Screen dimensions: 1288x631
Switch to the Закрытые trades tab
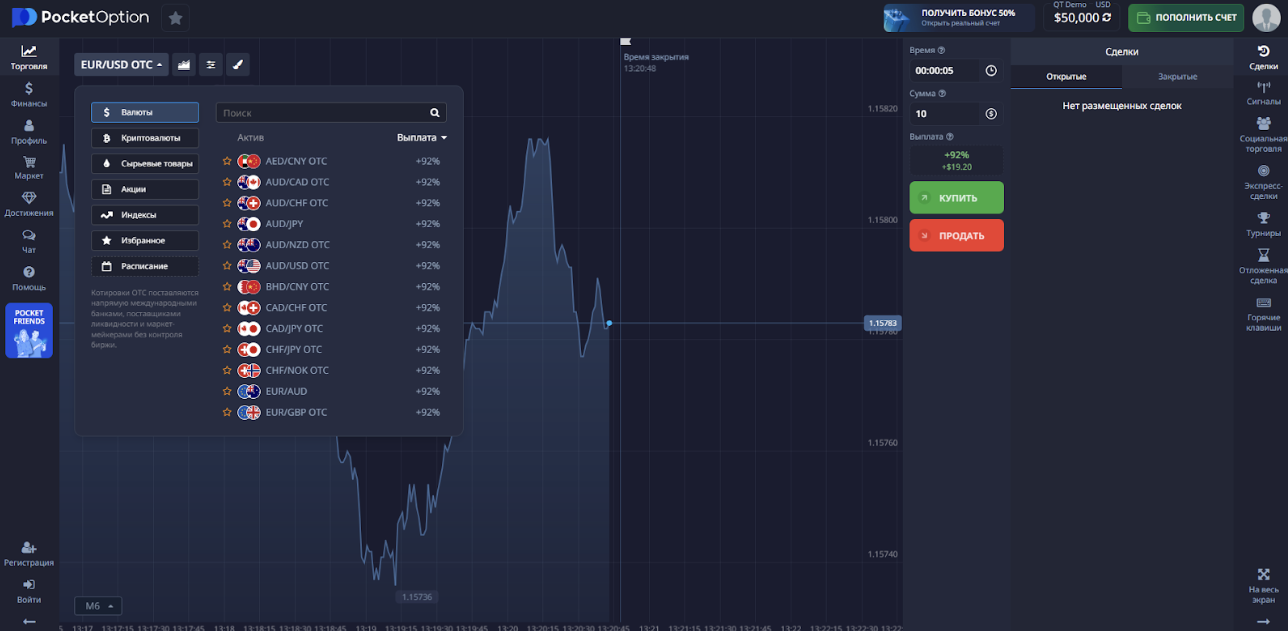[1177, 77]
